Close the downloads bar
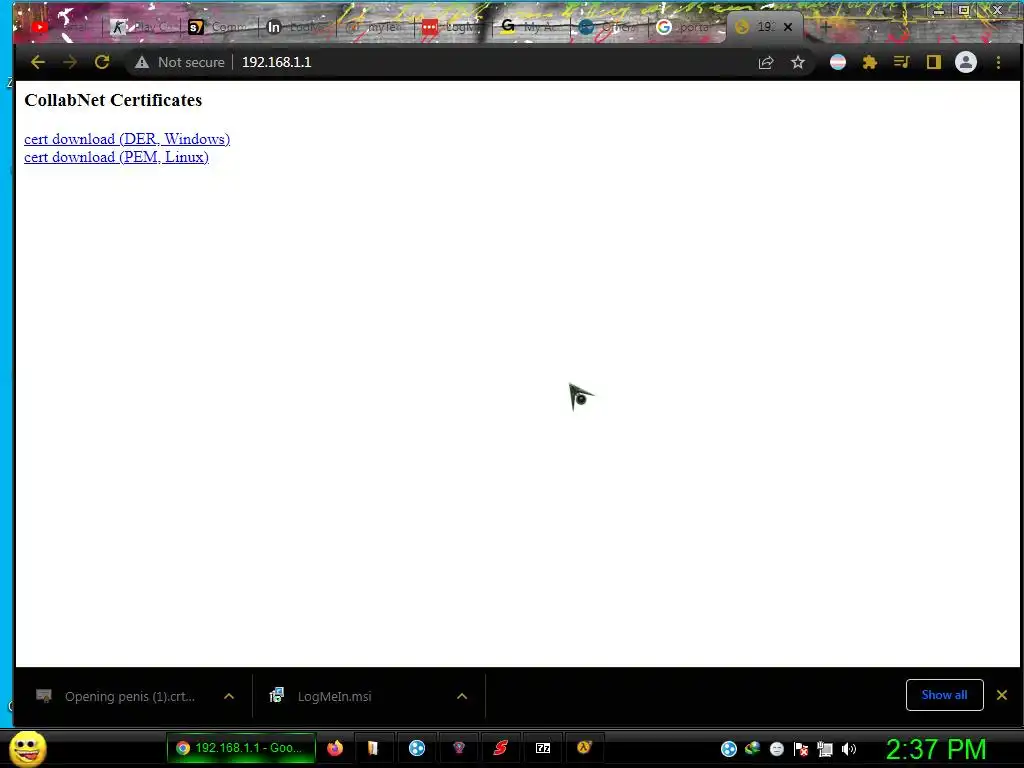 point(1002,695)
